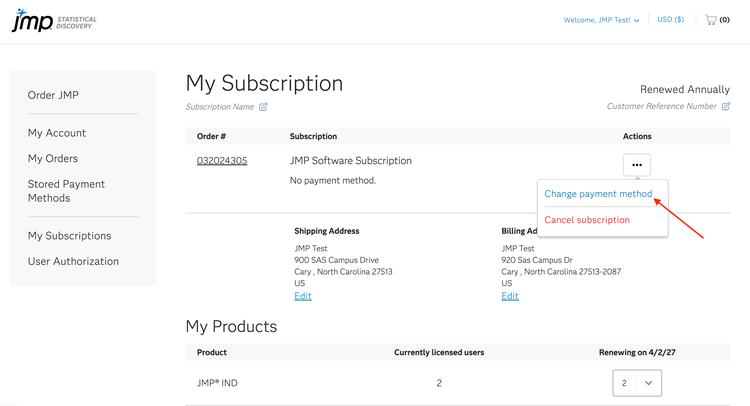Image resolution: width=750 pixels, height=406 pixels.
Task: Open Stored Payment Methods in sidebar
Action: click(x=66, y=191)
